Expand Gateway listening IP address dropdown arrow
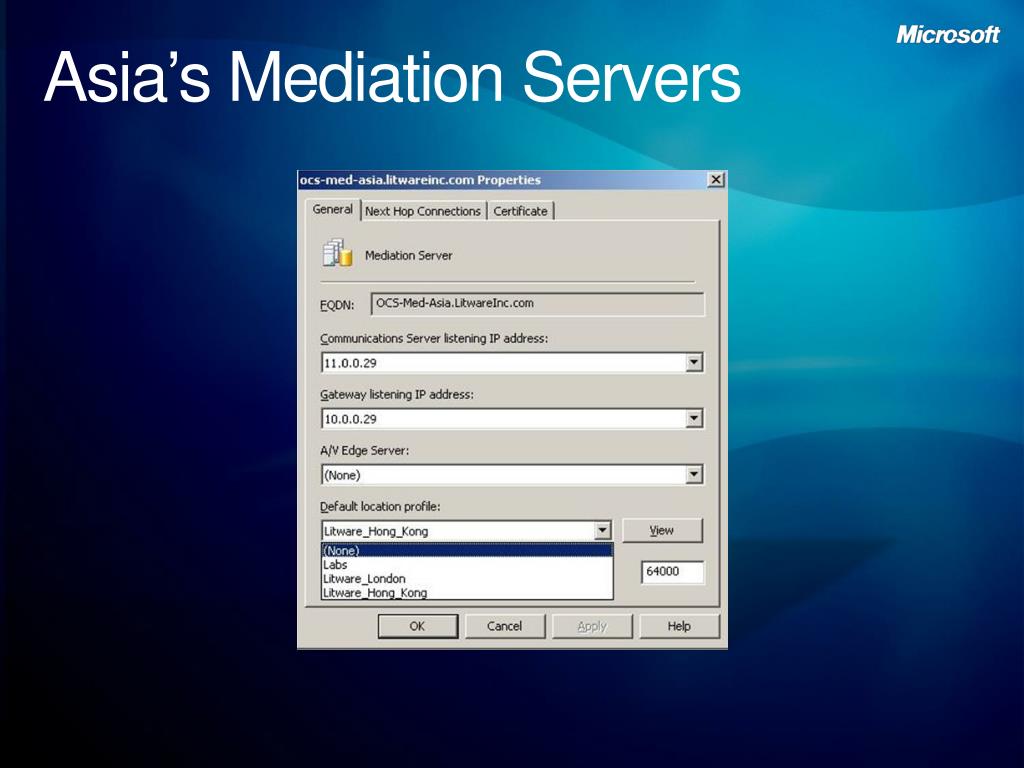This screenshot has width=1024, height=768. pyautogui.click(x=694, y=419)
